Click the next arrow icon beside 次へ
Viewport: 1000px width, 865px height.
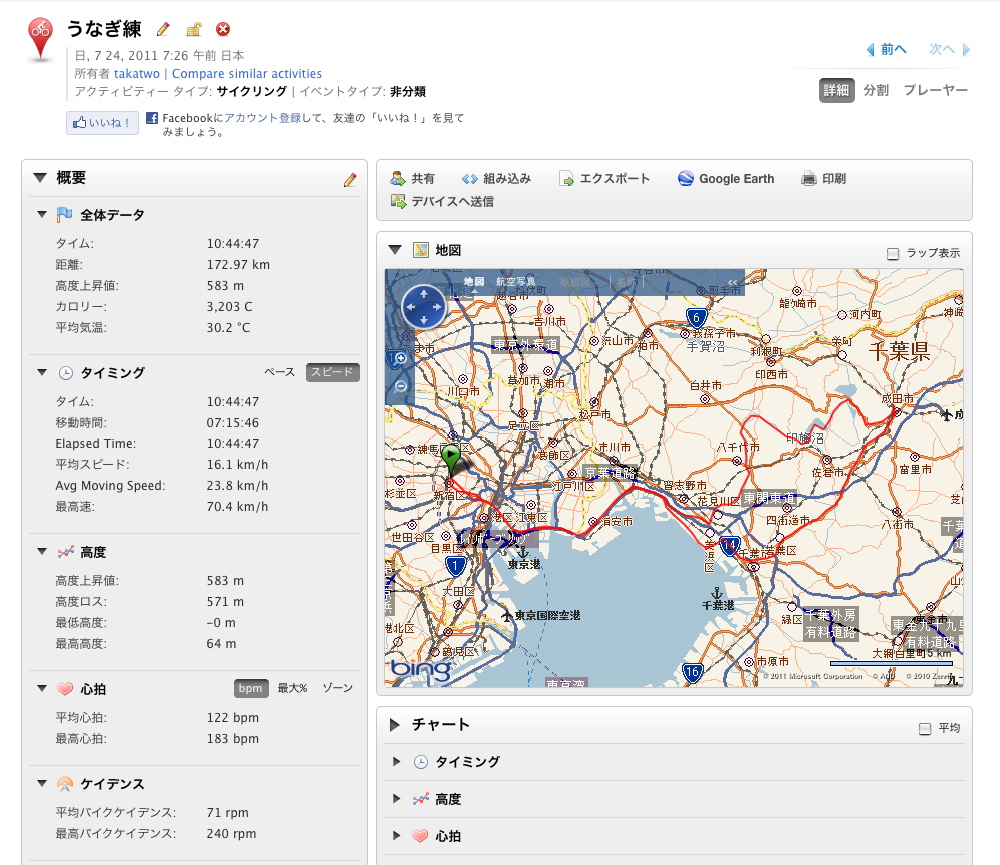pos(966,50)
